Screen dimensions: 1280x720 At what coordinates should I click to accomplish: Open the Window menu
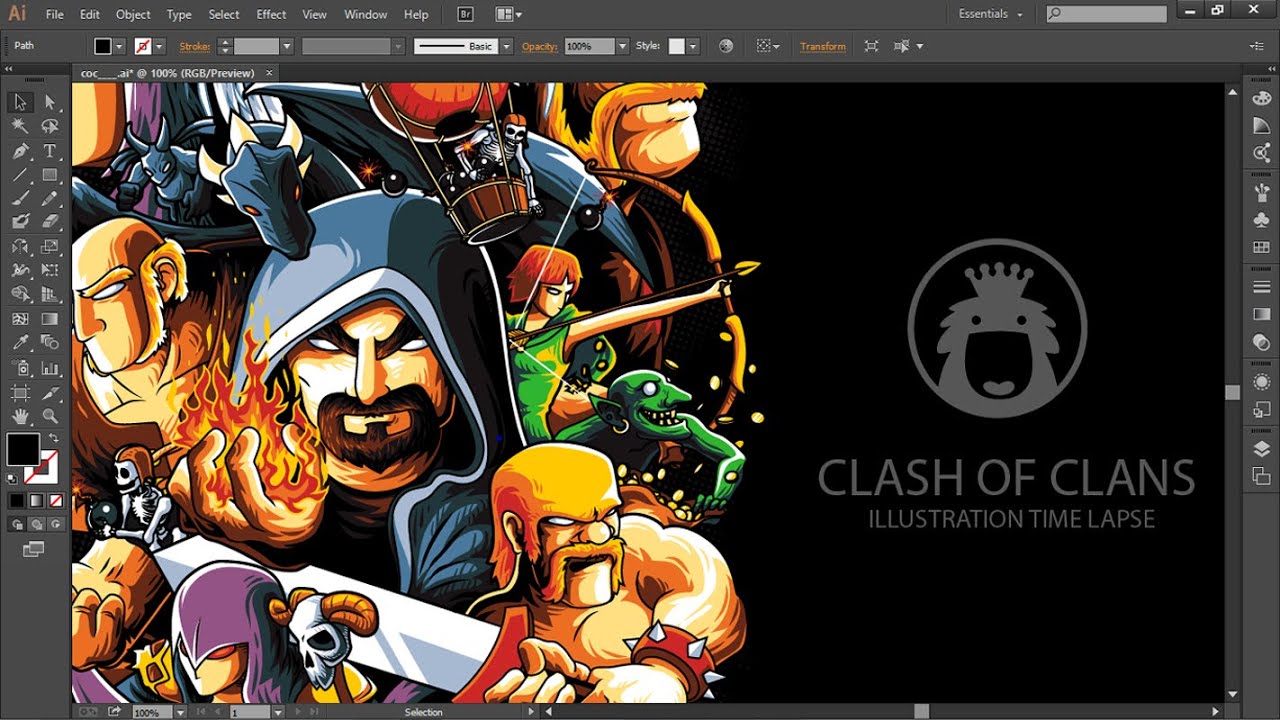click(365, 14)
